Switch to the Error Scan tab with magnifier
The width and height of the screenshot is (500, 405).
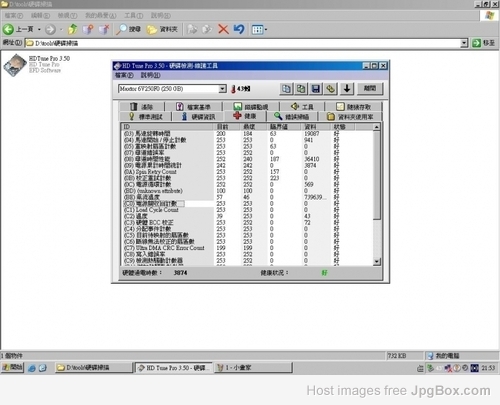coord(291,116)
